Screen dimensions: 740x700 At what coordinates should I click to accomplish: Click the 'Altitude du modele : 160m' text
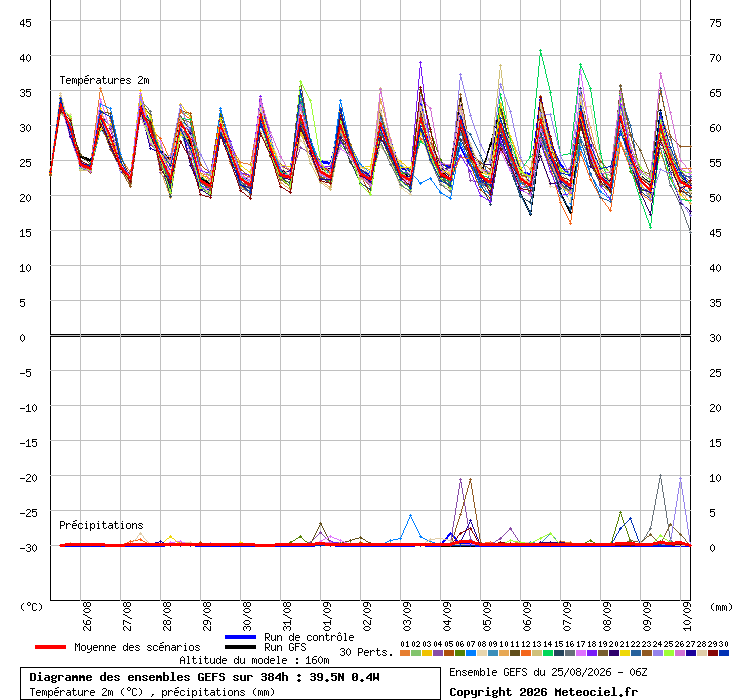pos(254,660)
